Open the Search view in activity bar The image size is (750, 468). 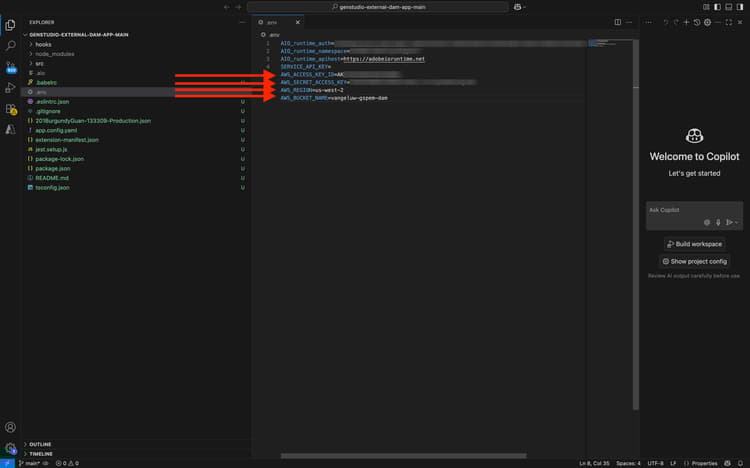(10, 46)
